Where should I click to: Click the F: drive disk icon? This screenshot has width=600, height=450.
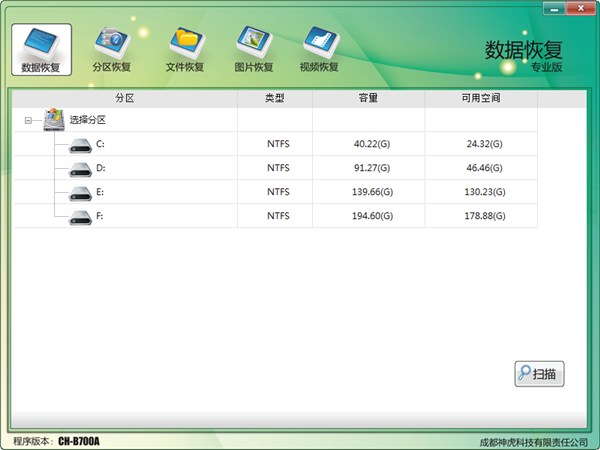tap(80, 216)
